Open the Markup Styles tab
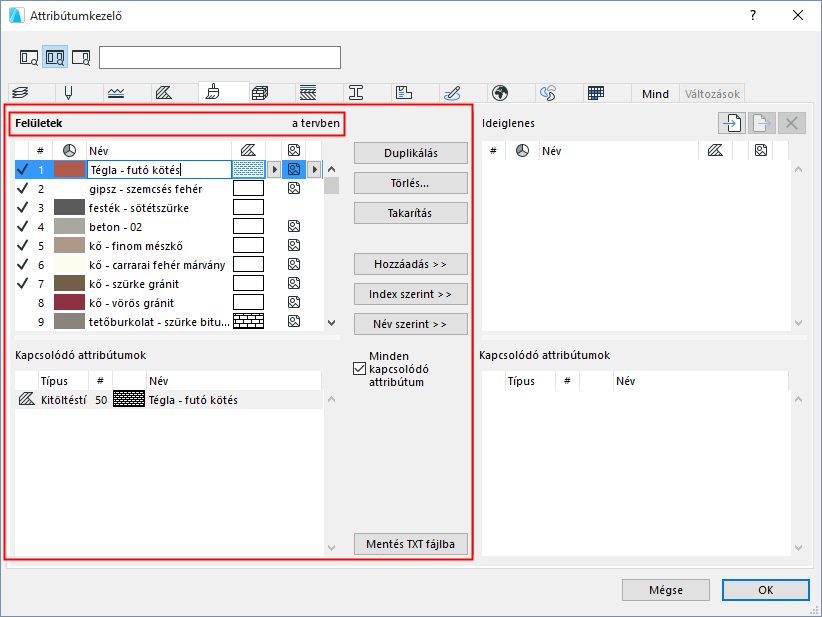This screenshot has height=617, width=822. coord(452,93)
